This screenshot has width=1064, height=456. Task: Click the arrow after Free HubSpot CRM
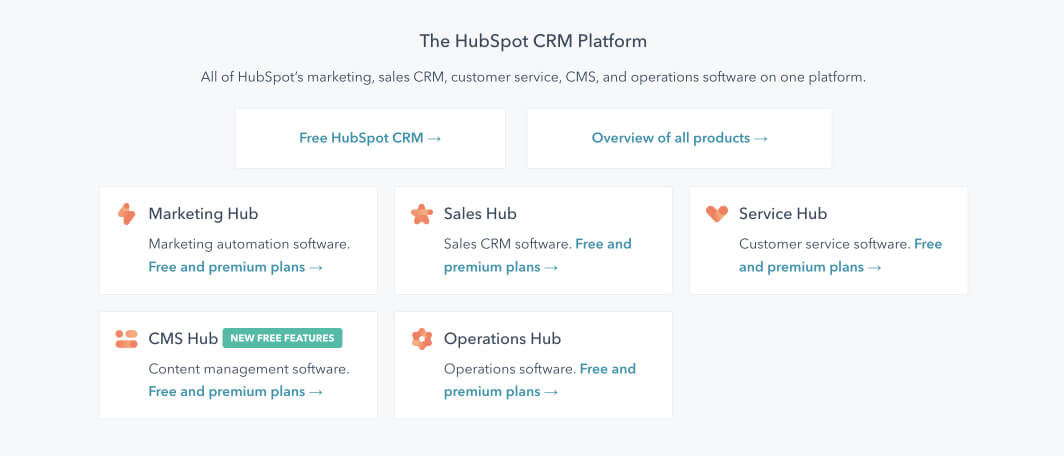pyautogui.click(x=434, y=139)
